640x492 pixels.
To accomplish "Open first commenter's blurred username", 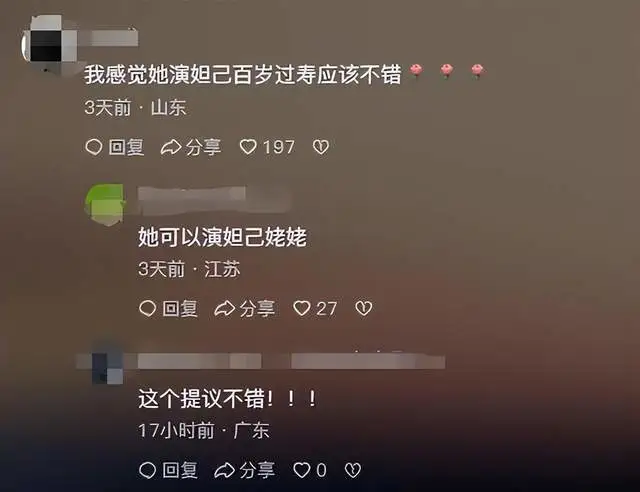I will click(x=108, y=38).
